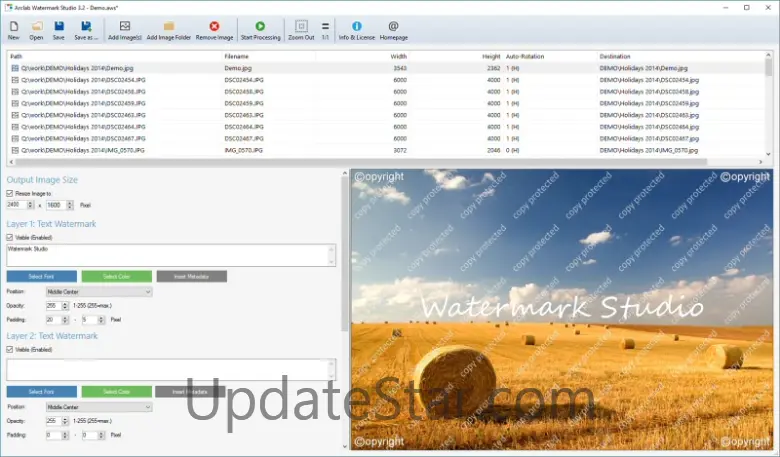Click the watermarked hay bale preview image
Image resolution: width=780 pixels, height=457 pixels.
[x=562, y=309]
